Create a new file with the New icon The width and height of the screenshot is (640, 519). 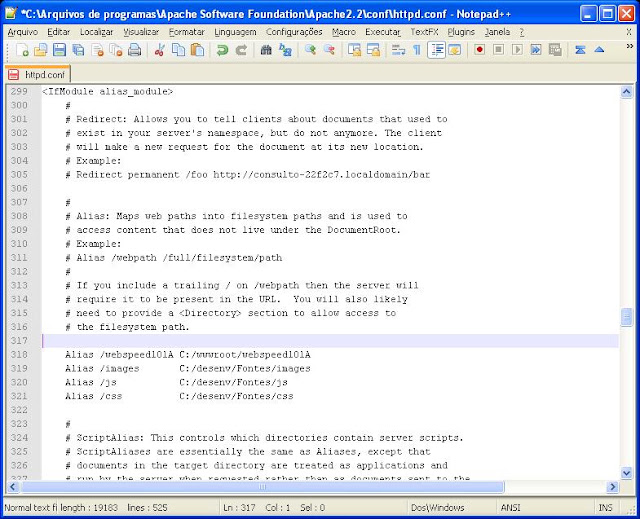point(22,50)
